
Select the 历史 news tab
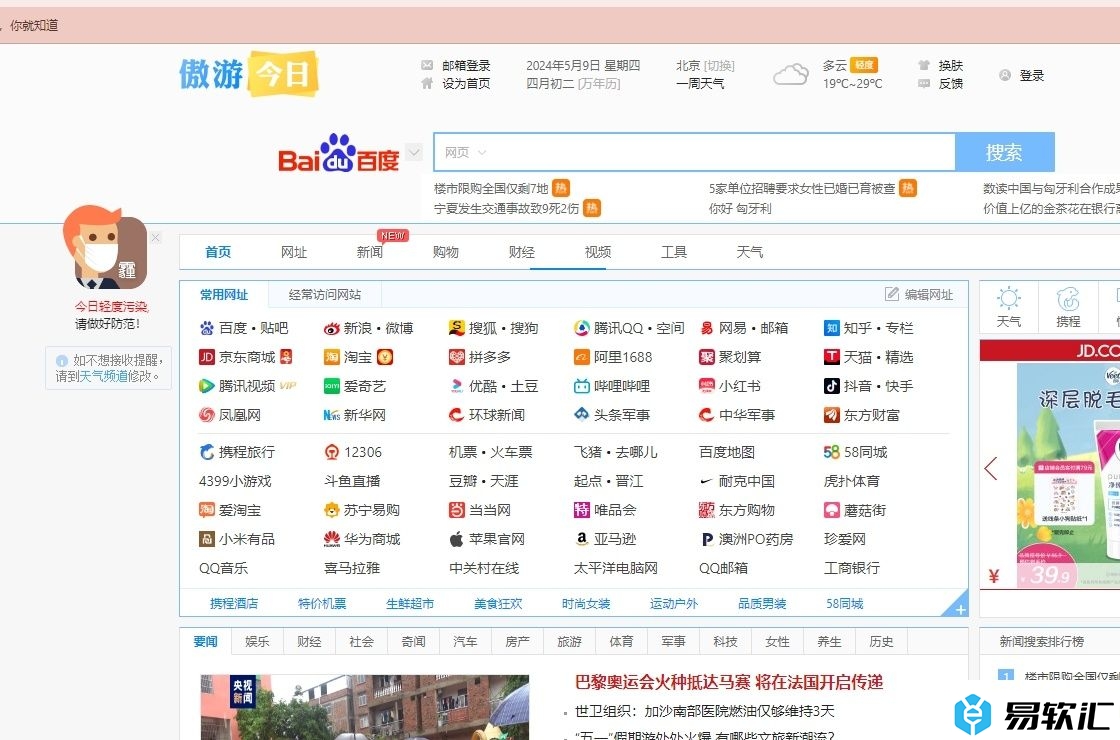[x=881, y=641]
